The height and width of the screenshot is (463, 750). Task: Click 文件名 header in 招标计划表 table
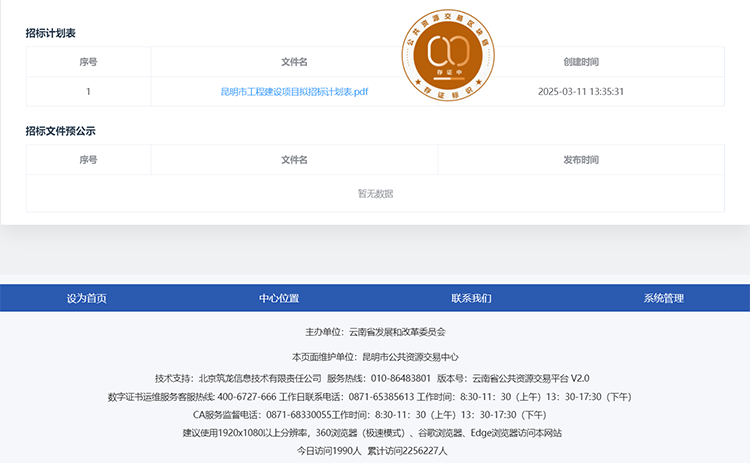(294, 62)
